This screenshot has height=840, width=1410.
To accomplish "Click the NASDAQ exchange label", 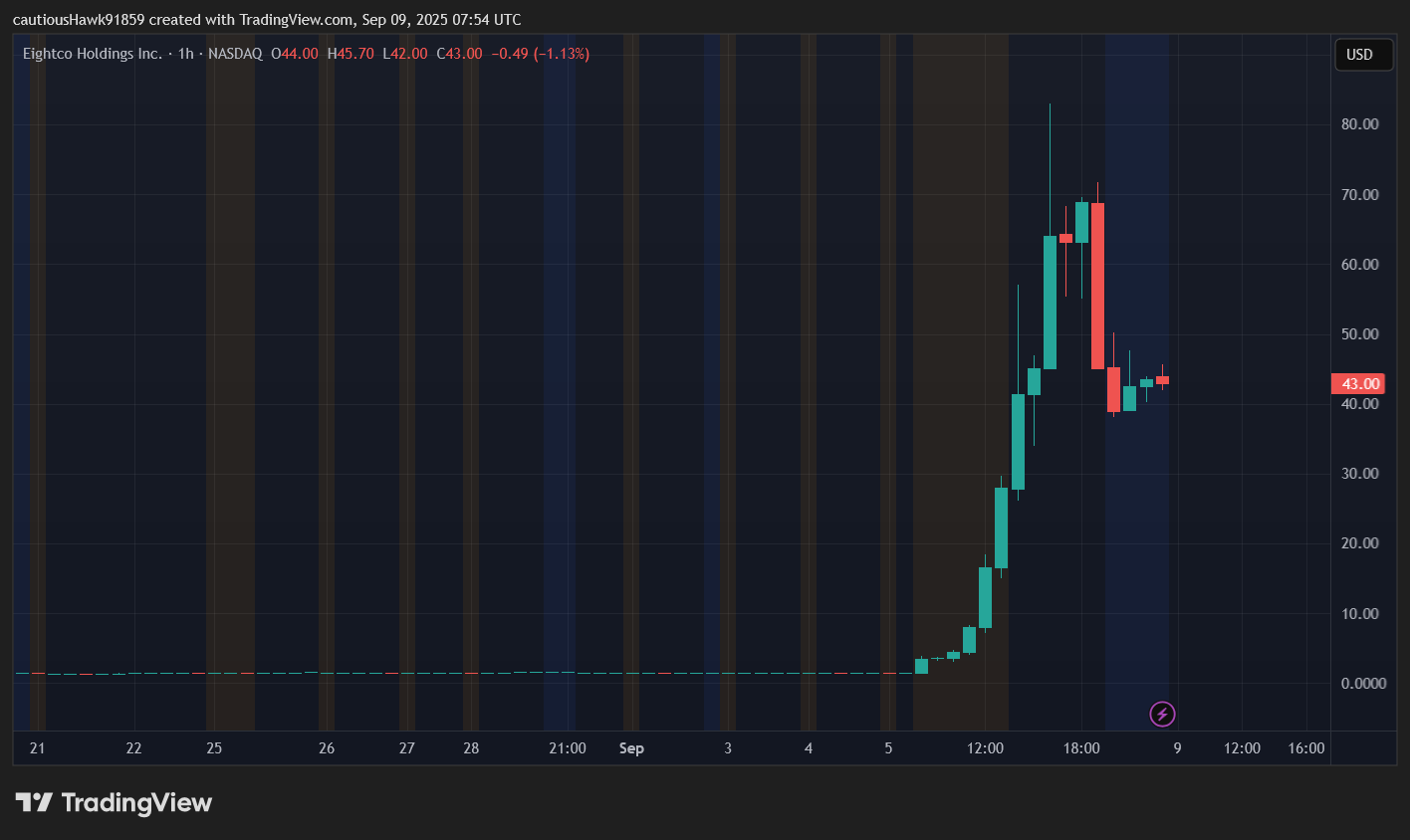I will (235, 54).
